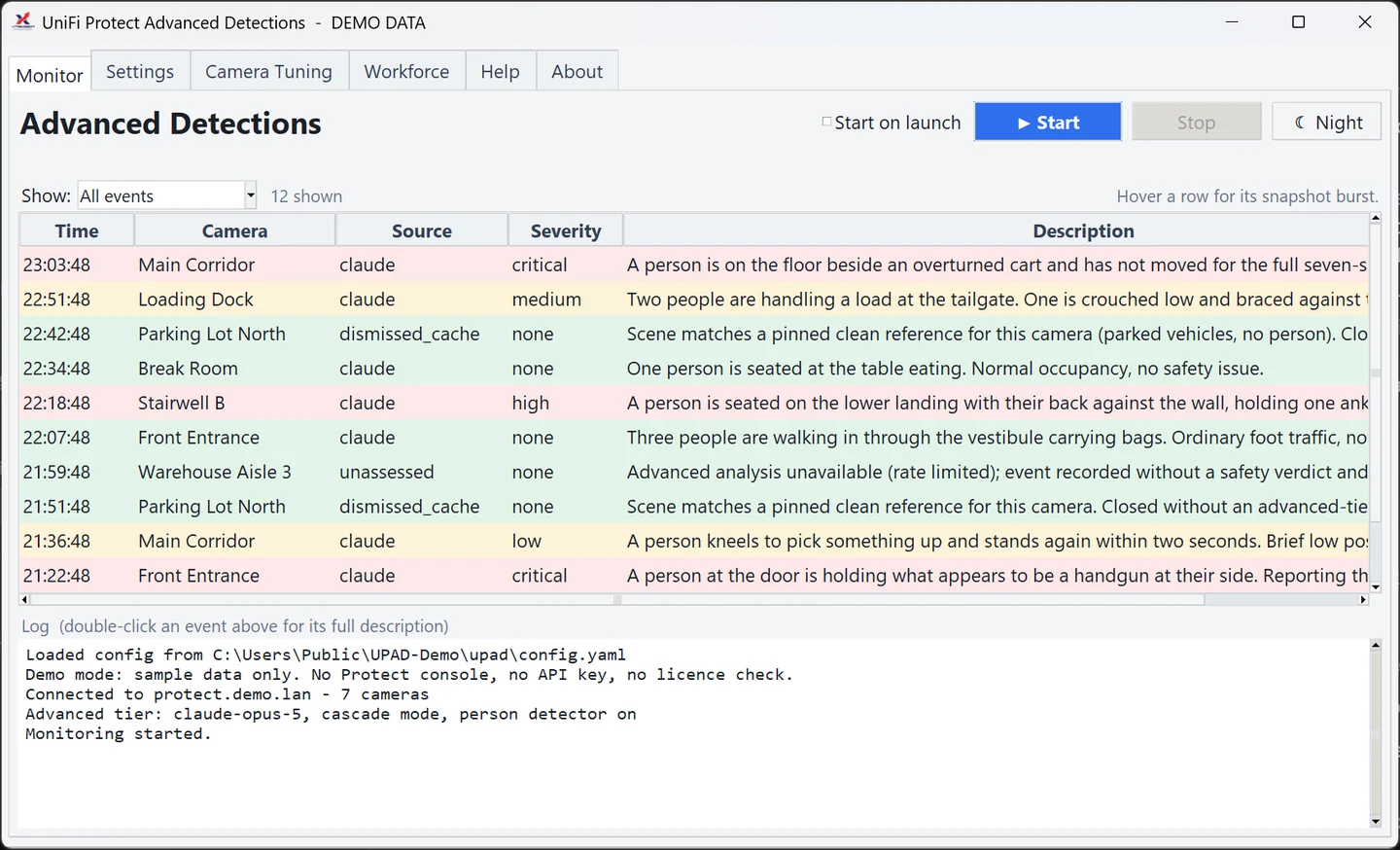Image resolution: width=1400 pixels, height=850 pixels.
Task: Go to the Camera Tuning tab
Action: coord(268,71)
